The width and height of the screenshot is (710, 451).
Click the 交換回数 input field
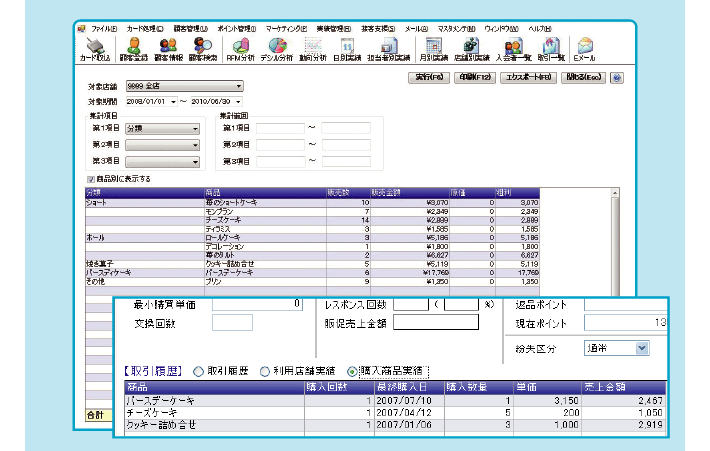232,323
